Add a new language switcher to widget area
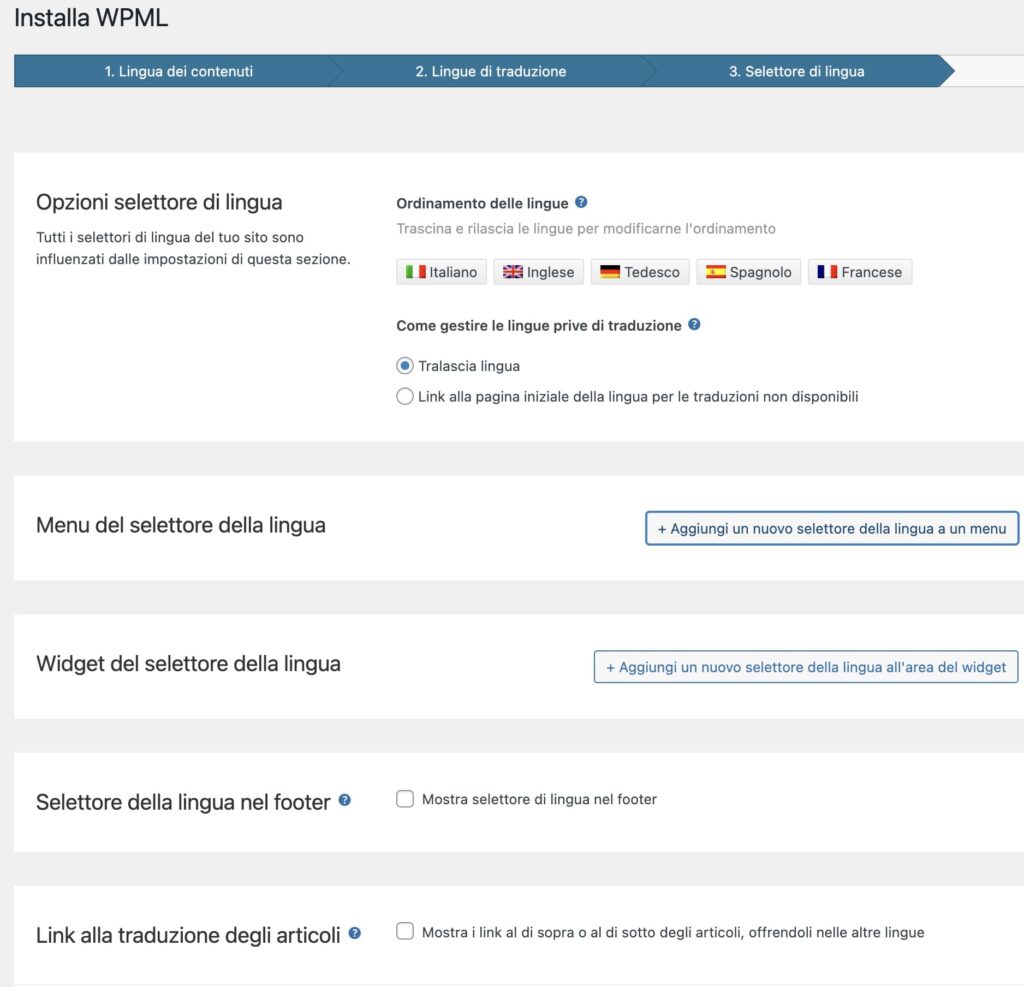Viewport: 1024px width, 987px height. coord(805,666)
